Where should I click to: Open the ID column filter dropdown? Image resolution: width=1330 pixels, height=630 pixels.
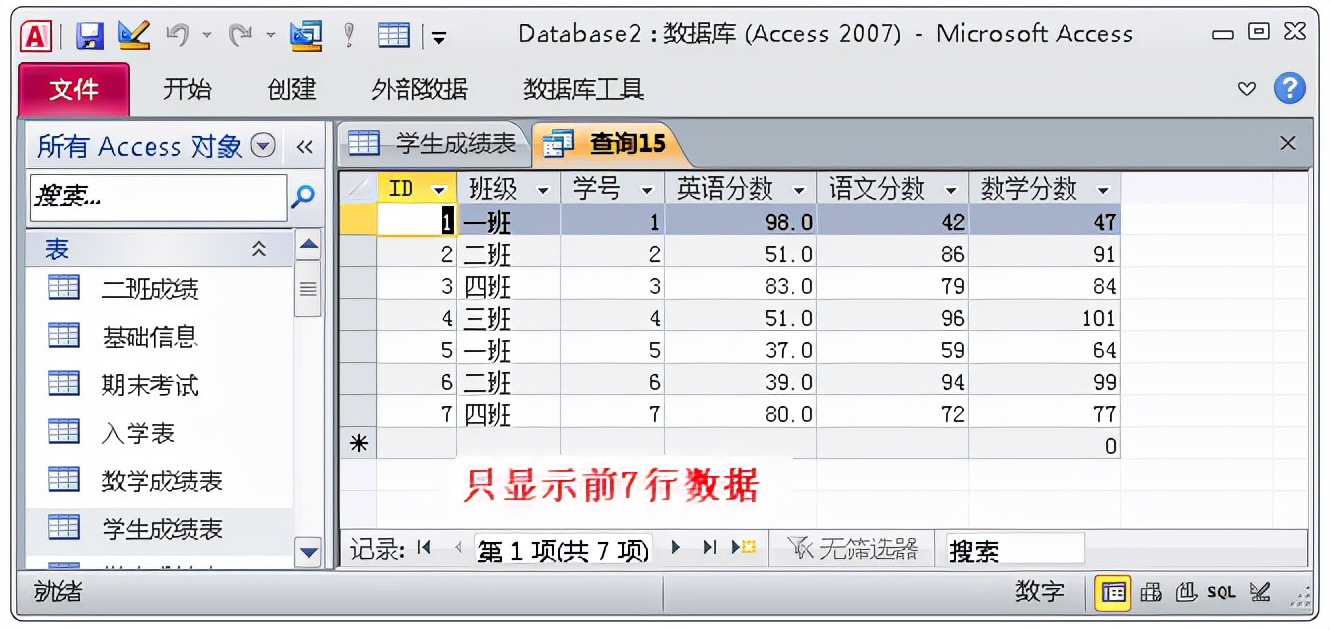[x=437, y=187]
